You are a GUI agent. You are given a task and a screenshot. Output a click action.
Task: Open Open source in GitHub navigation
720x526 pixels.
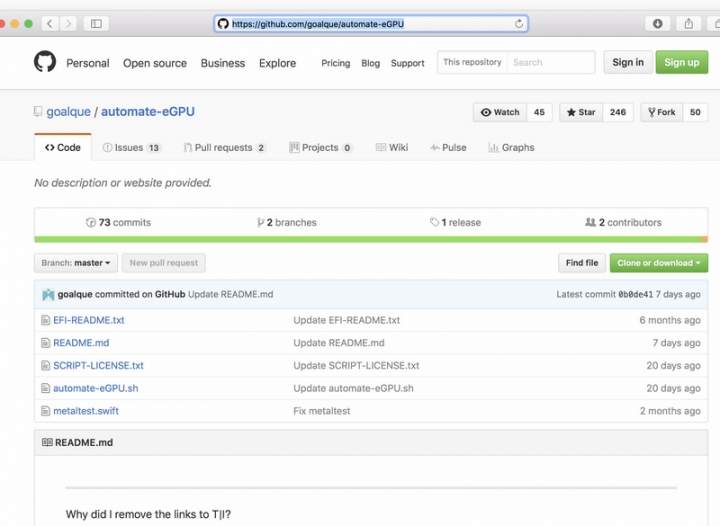pos(155,63)
